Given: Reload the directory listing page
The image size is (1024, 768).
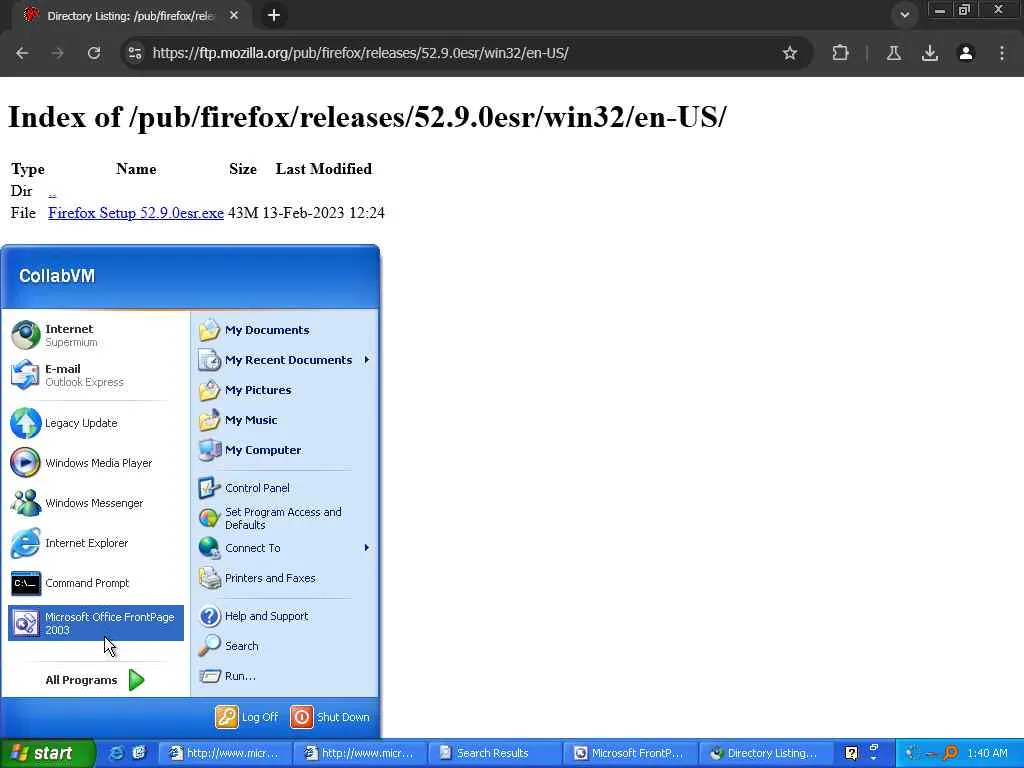Looking at the screenshot, I should coord(94,53).
